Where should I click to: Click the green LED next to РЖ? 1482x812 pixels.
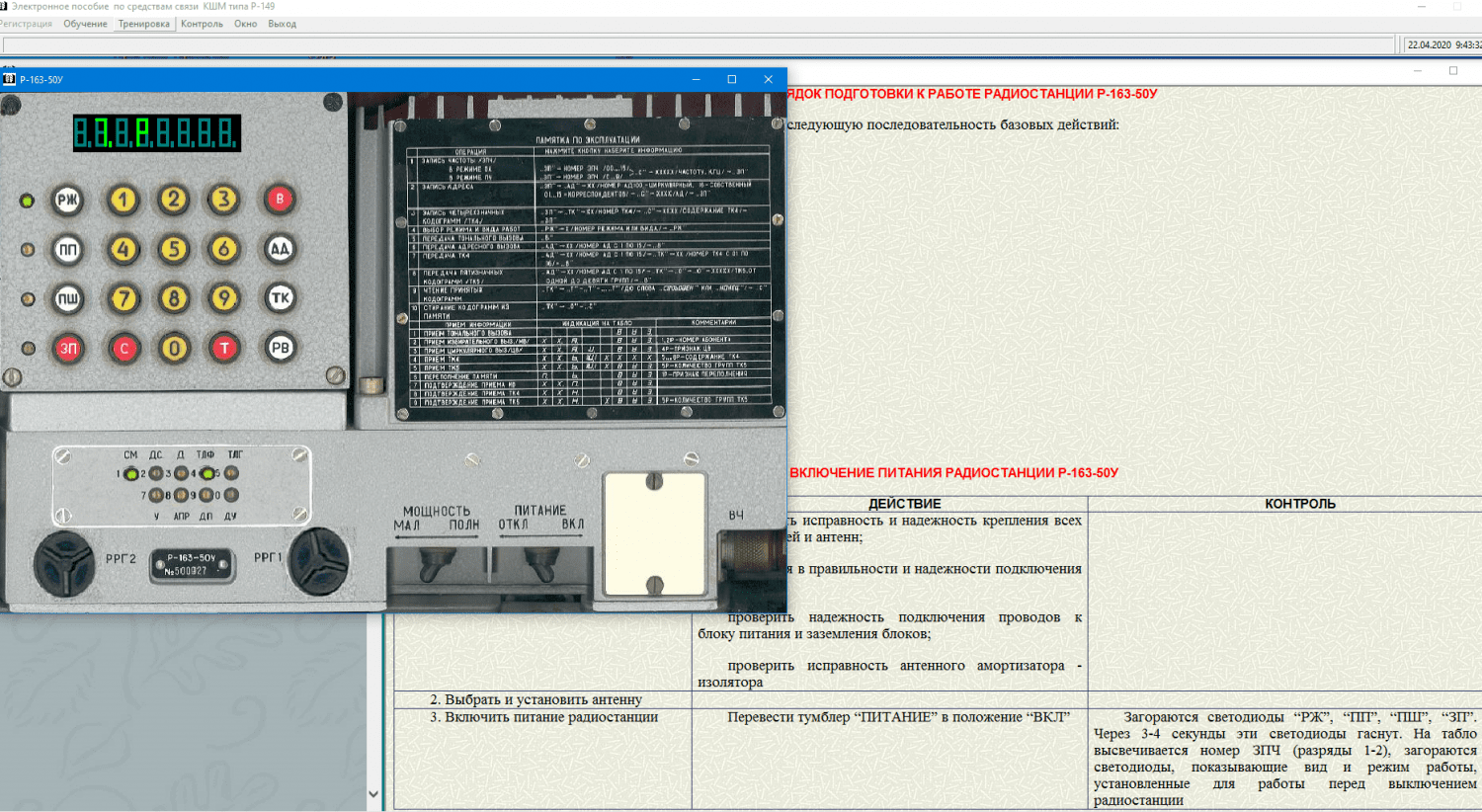28,202
